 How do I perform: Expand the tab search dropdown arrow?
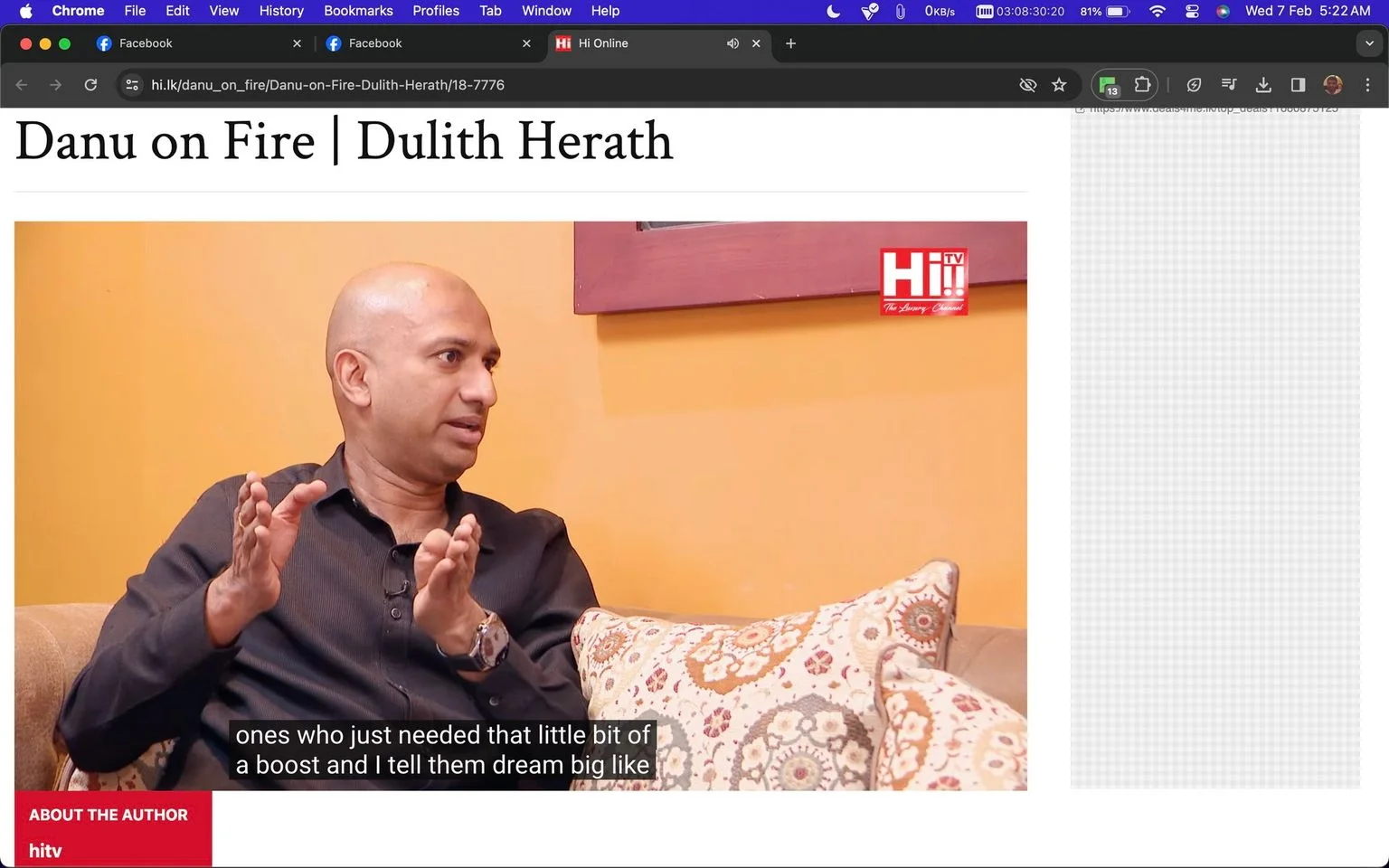pos(1369,43)
